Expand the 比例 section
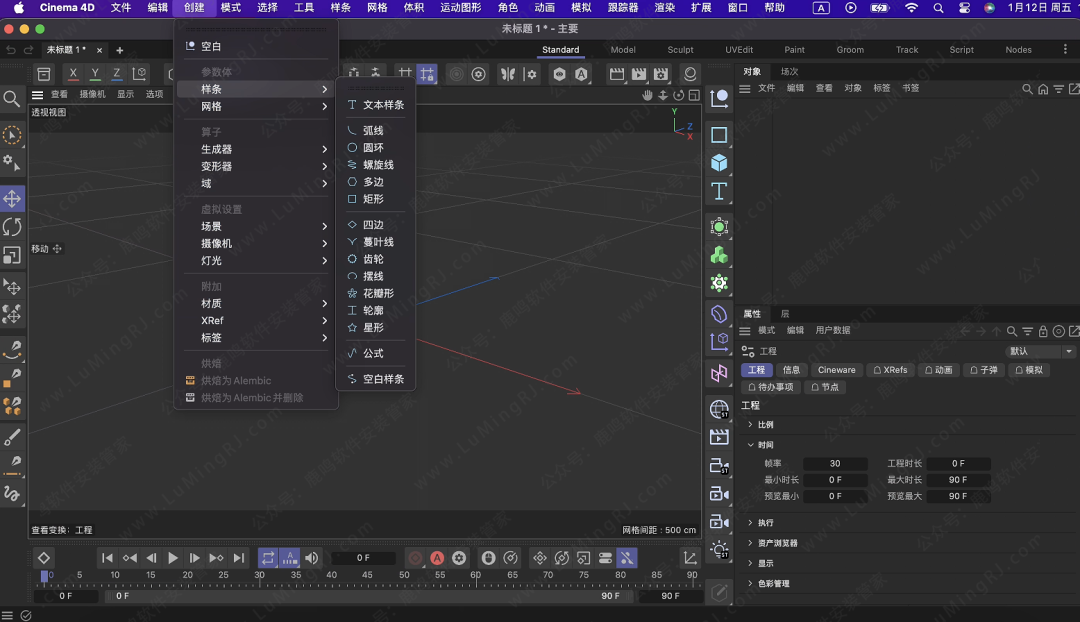Screen dimensions: 1080x622 point(764,425)
